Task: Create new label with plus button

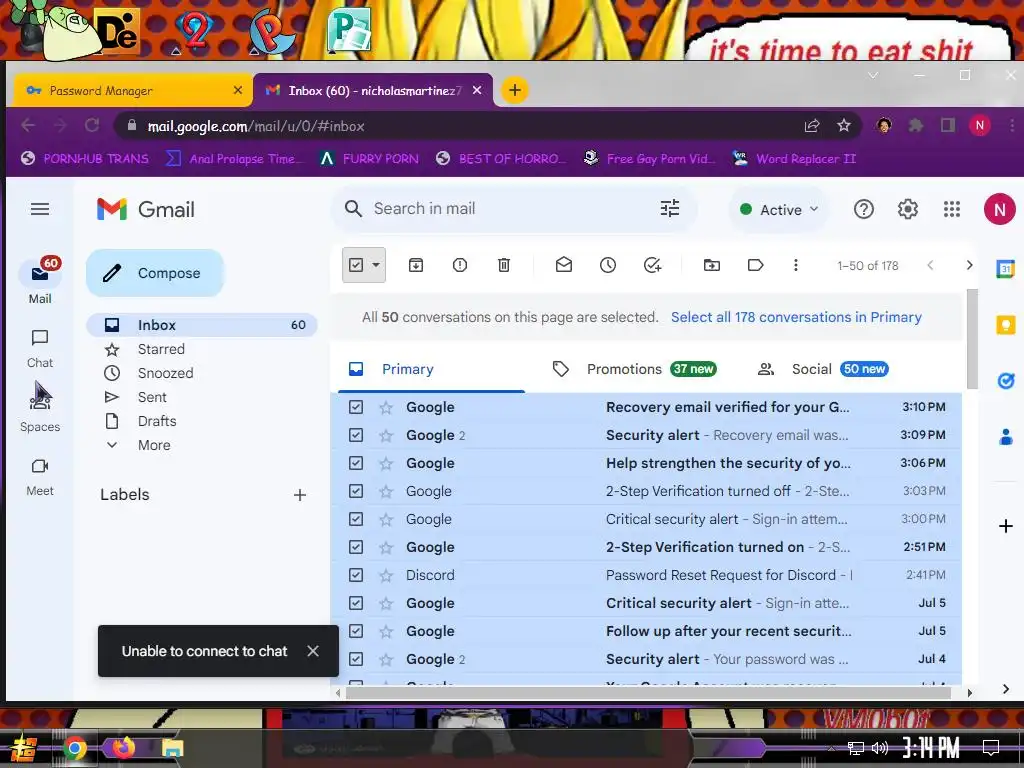Action: click(300, 495)
